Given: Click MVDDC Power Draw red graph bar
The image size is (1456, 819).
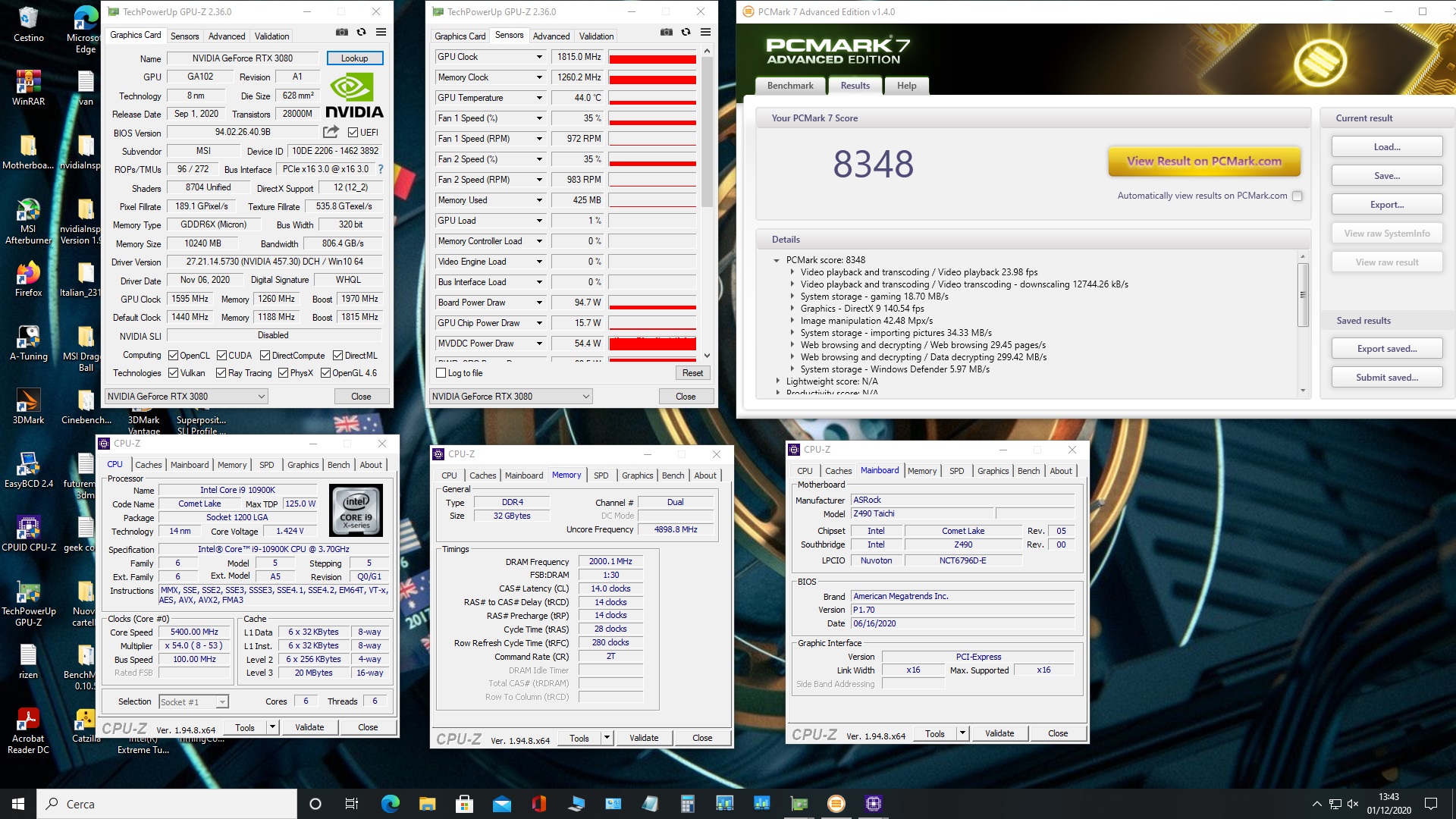Looking at the screenshot, I should 652,344.
